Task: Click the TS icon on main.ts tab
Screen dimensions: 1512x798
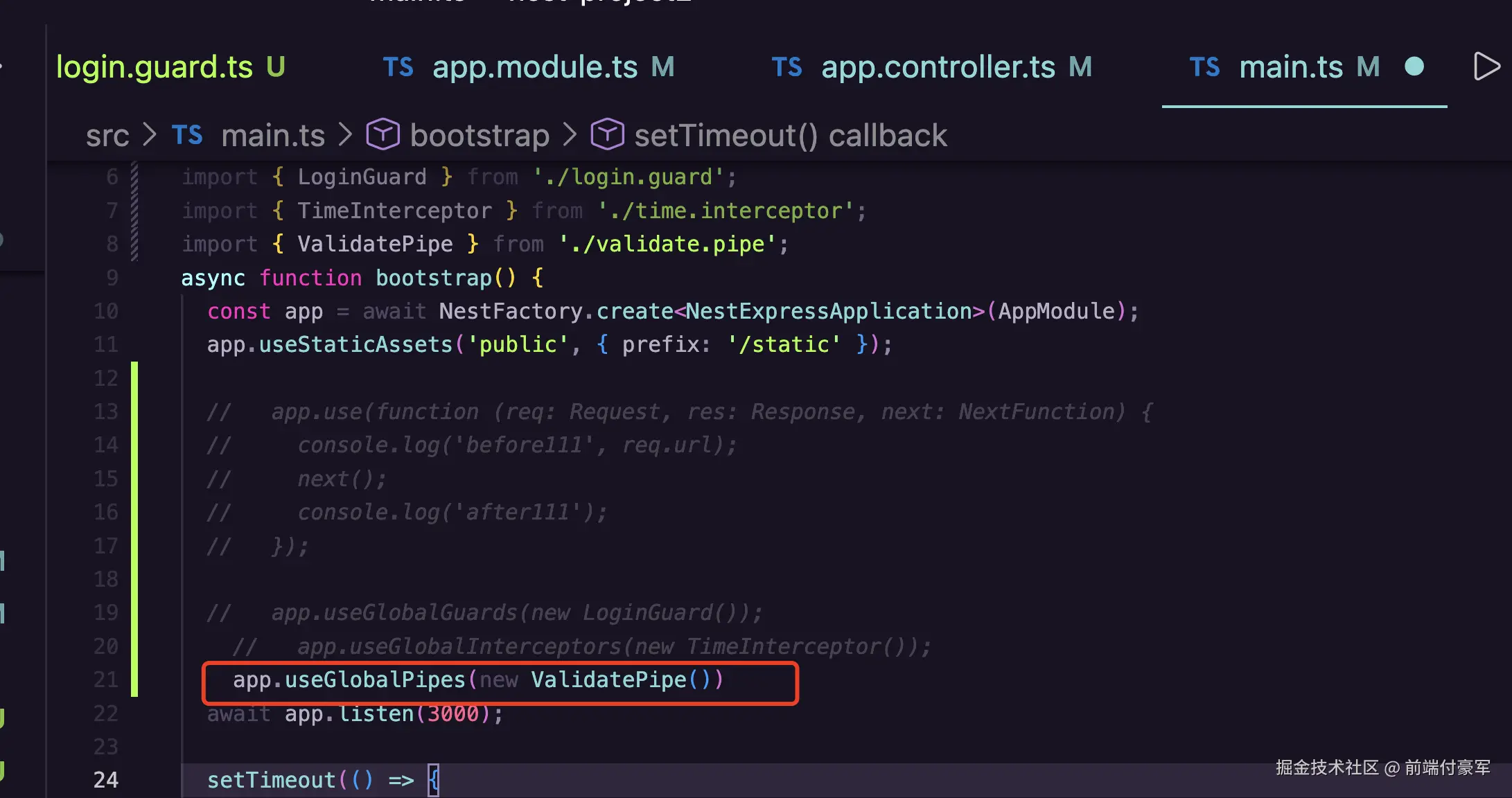Action: point(1204,67)
